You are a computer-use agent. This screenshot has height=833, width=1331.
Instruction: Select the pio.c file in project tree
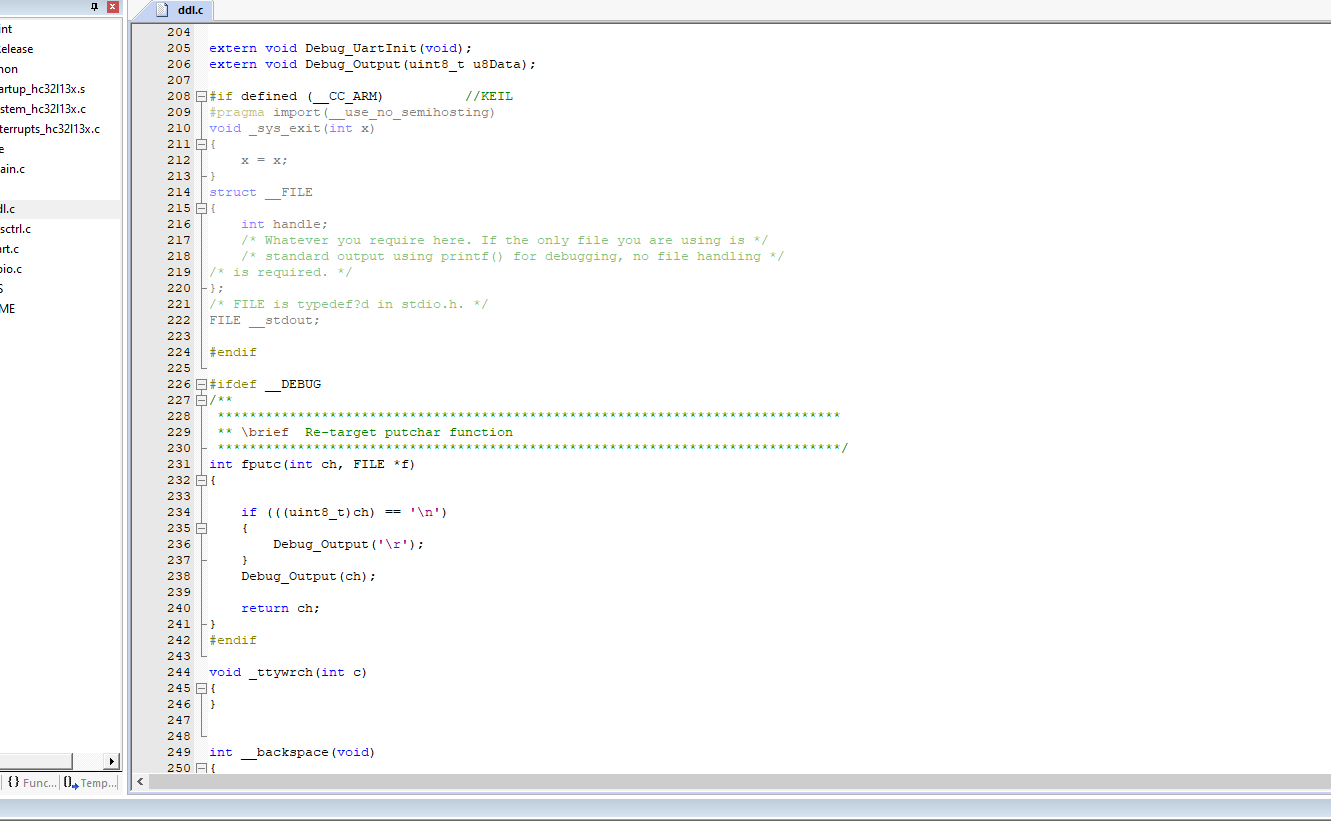11,269
